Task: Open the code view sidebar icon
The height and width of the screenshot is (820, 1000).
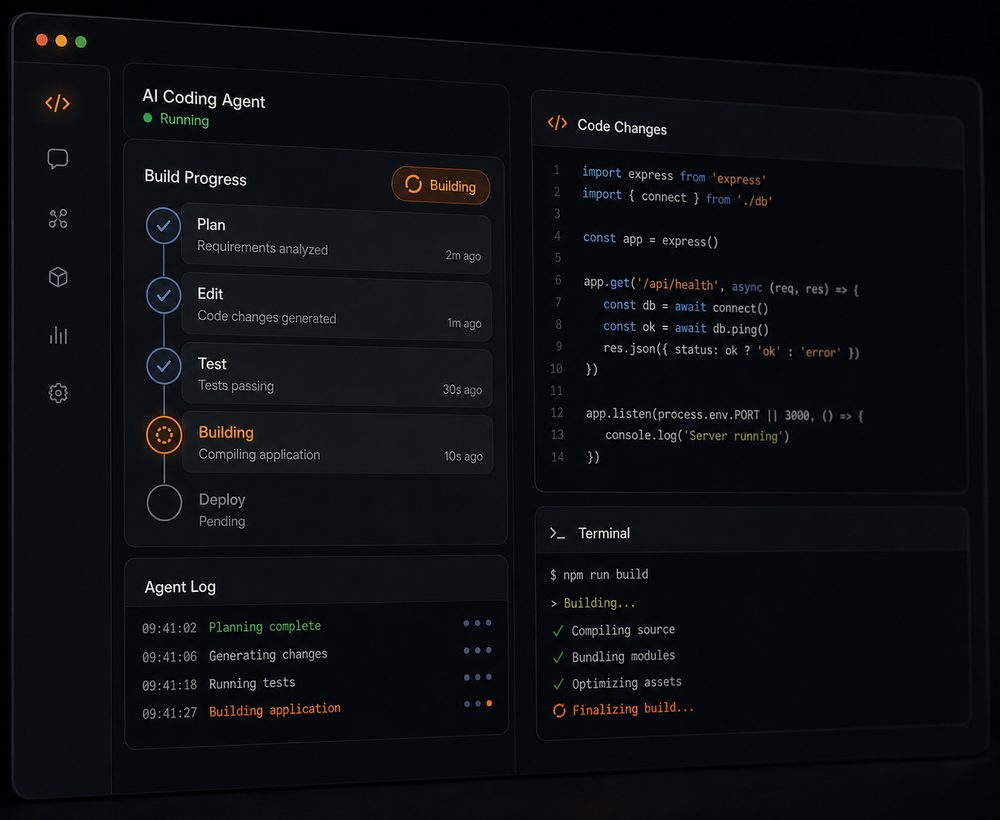Action: coord(57,103)
